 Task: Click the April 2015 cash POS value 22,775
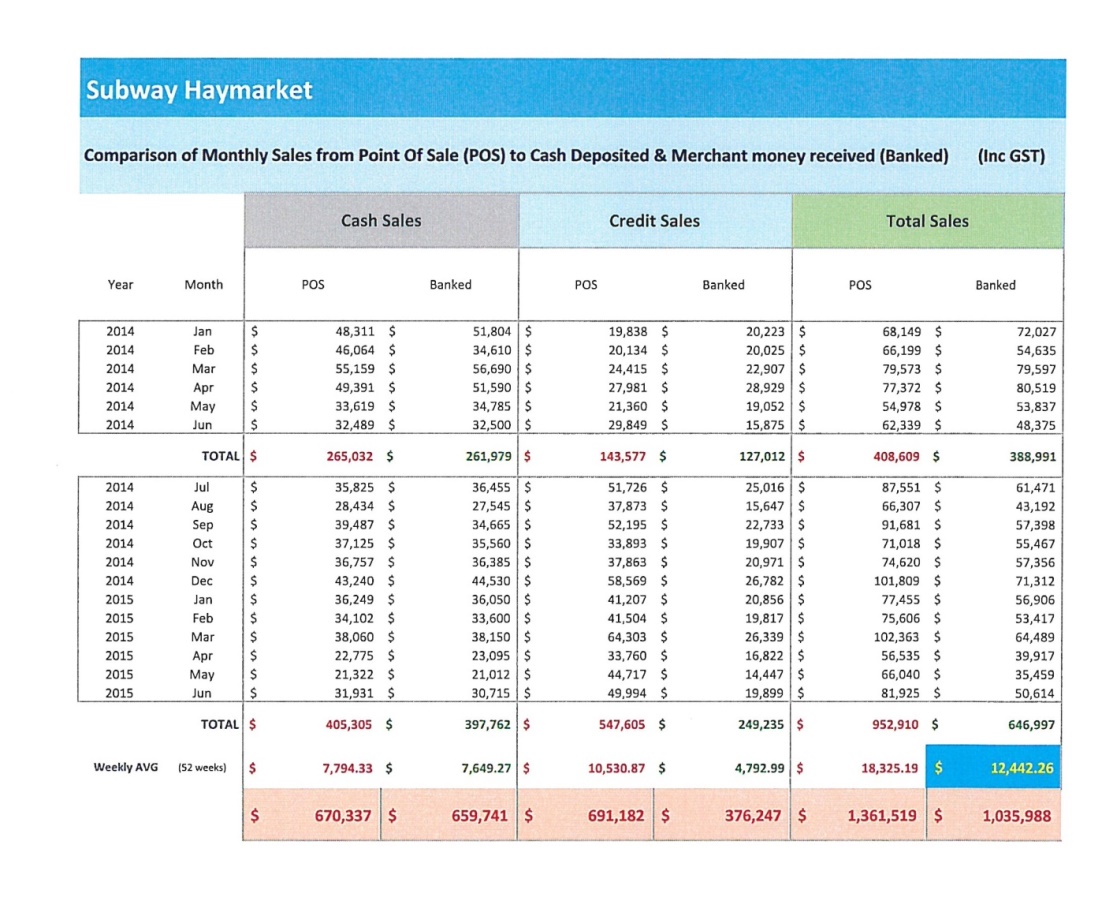pyautogui.click(x=354, y=656)
